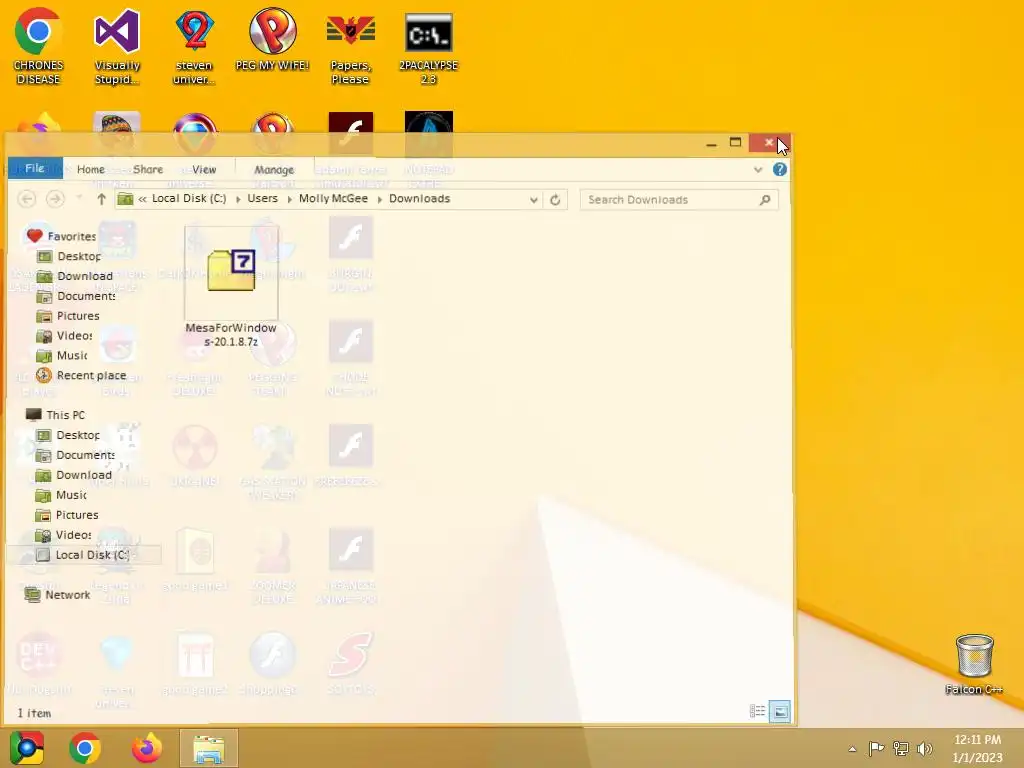Select CHRONES DISEASE desktop shortcut
The image size is (1024, 768).
[39, 47]
